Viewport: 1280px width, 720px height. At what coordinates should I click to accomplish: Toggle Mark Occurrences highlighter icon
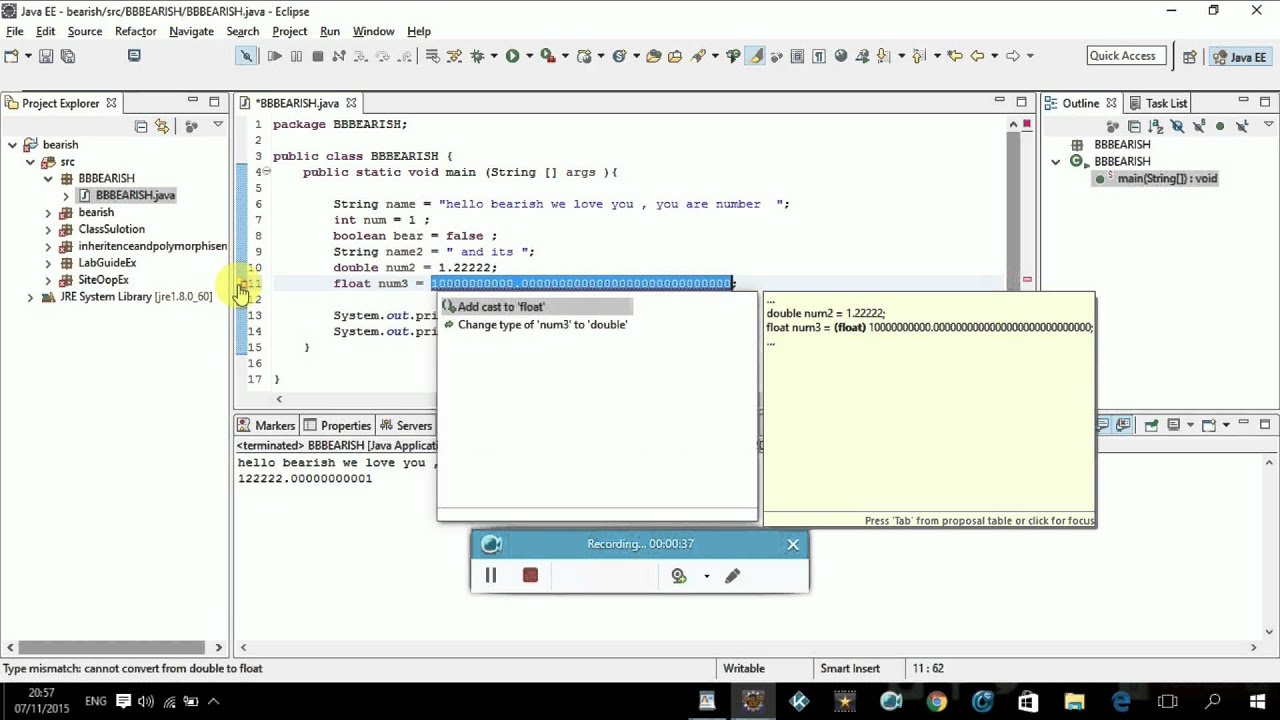pyautogui.click(x=756, y=56)
